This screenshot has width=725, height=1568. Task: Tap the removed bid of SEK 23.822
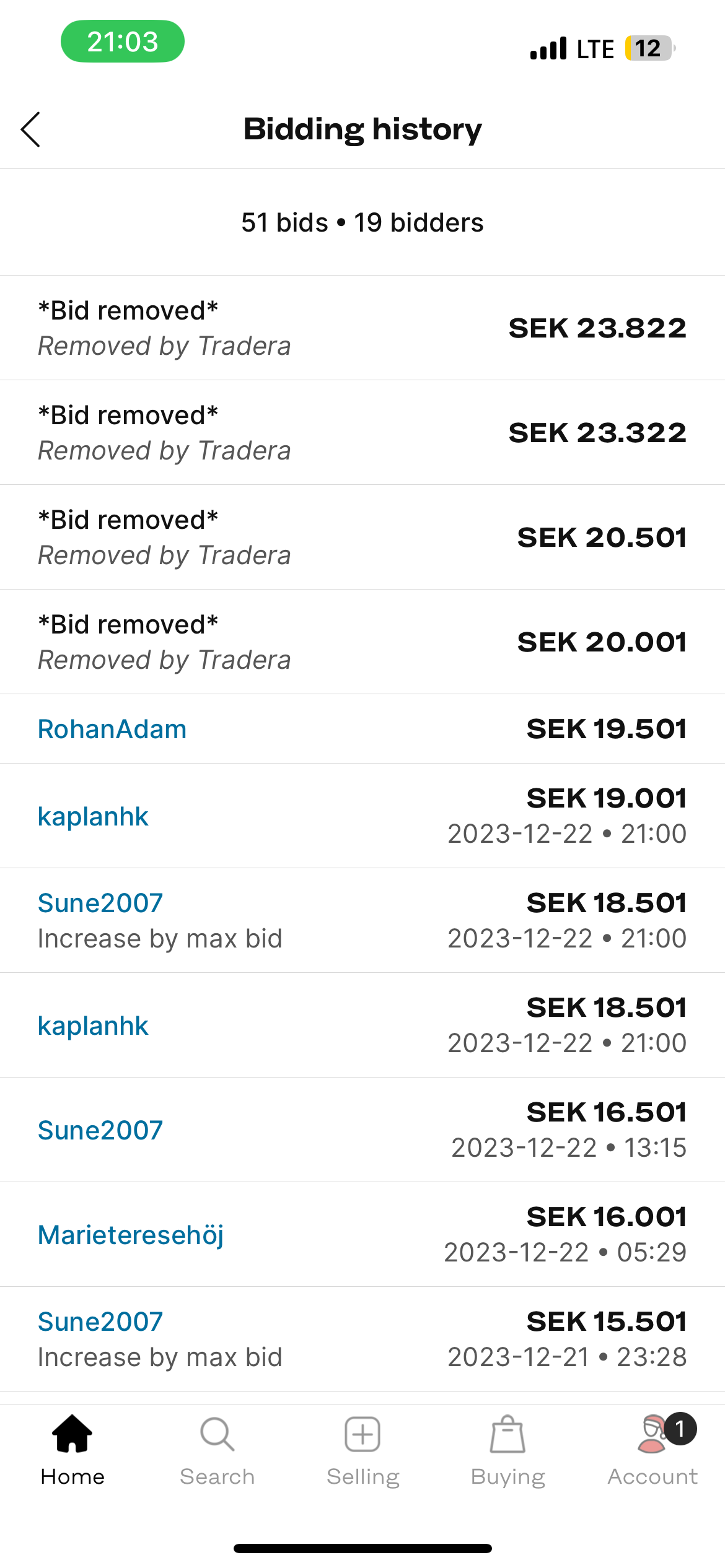[x=362, y=328]
